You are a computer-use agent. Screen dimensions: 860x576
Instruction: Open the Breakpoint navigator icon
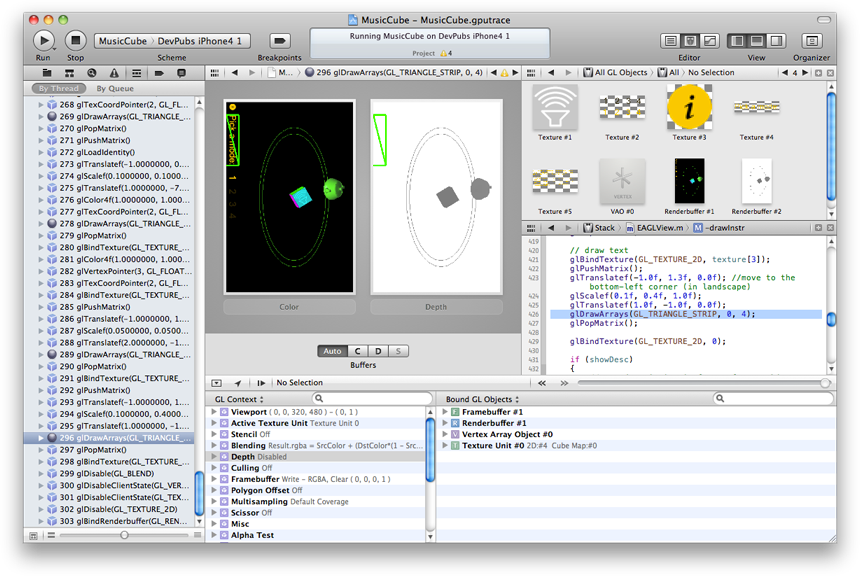(x=159, y=74)
